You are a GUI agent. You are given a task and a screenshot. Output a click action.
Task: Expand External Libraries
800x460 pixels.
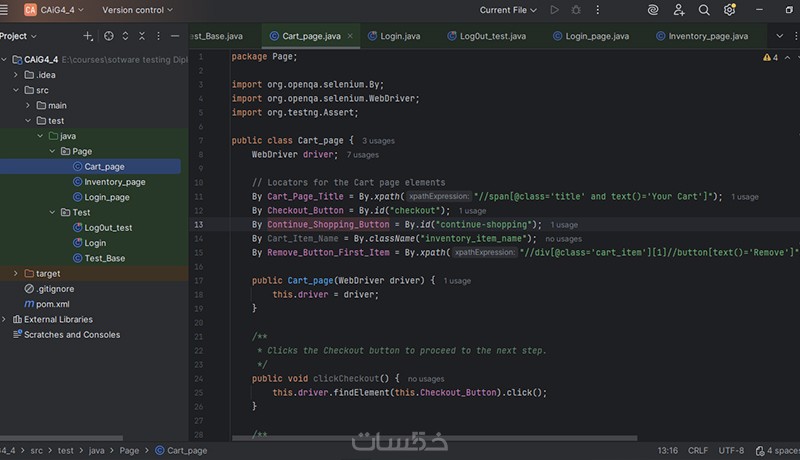coord(4,320)
